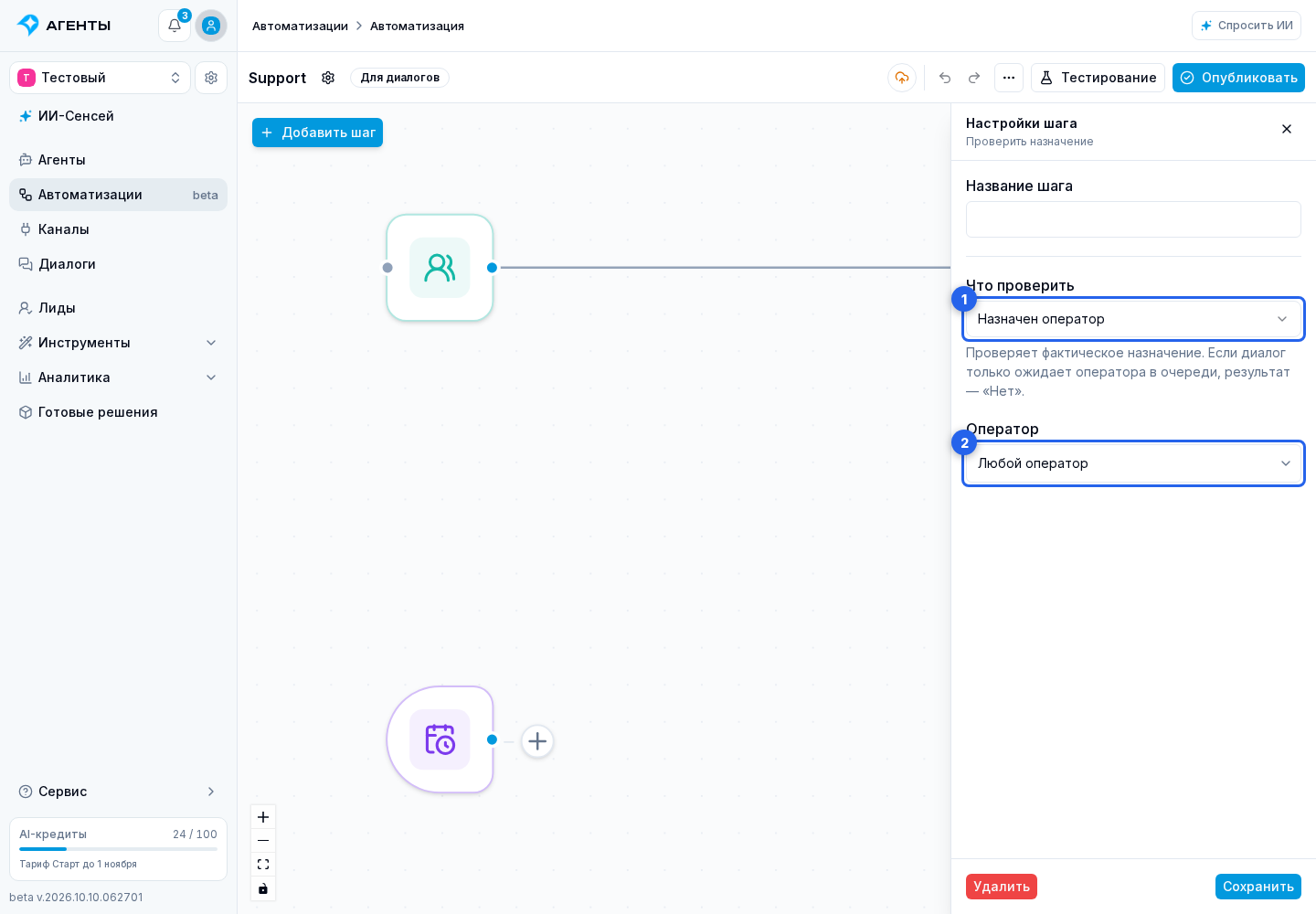Expand the Аналитика menu
Screen dimensions: 1316x914
point(118,377)
